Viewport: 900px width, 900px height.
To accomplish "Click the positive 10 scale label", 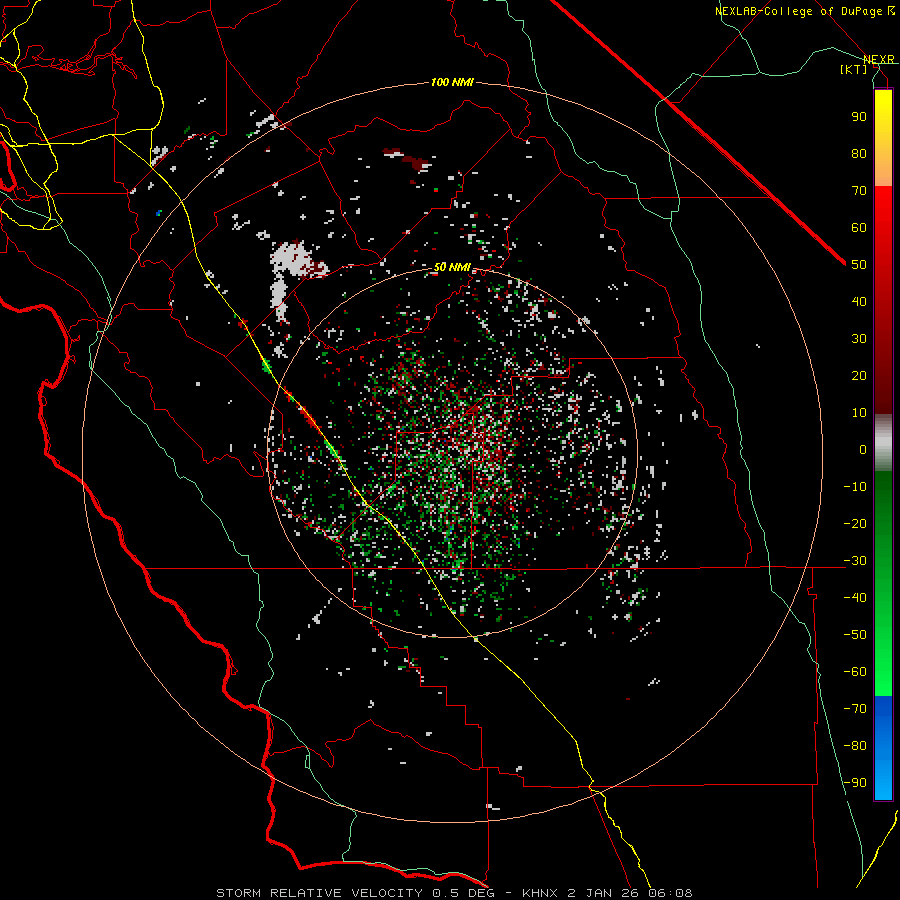I will (859, 412).
